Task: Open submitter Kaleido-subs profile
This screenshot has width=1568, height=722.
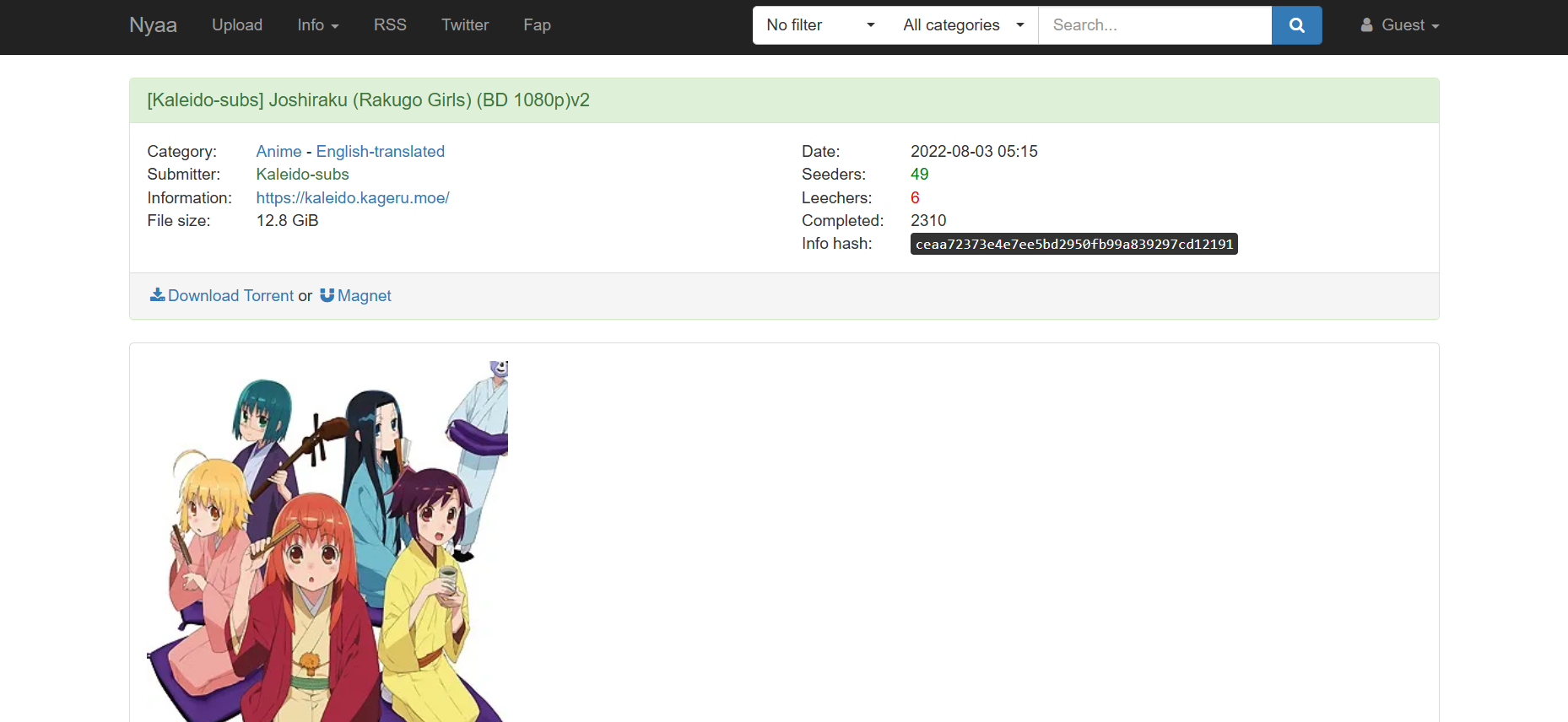Action: tap(302, 175)
